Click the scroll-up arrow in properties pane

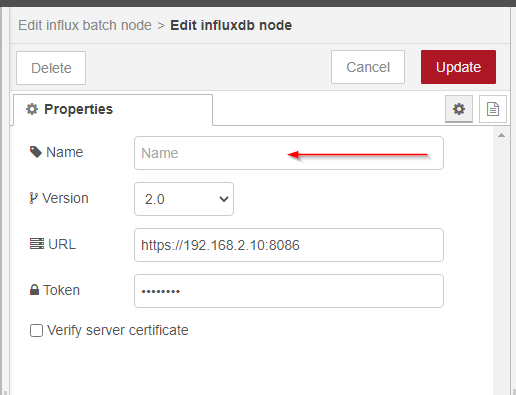[x=501, y=135]
